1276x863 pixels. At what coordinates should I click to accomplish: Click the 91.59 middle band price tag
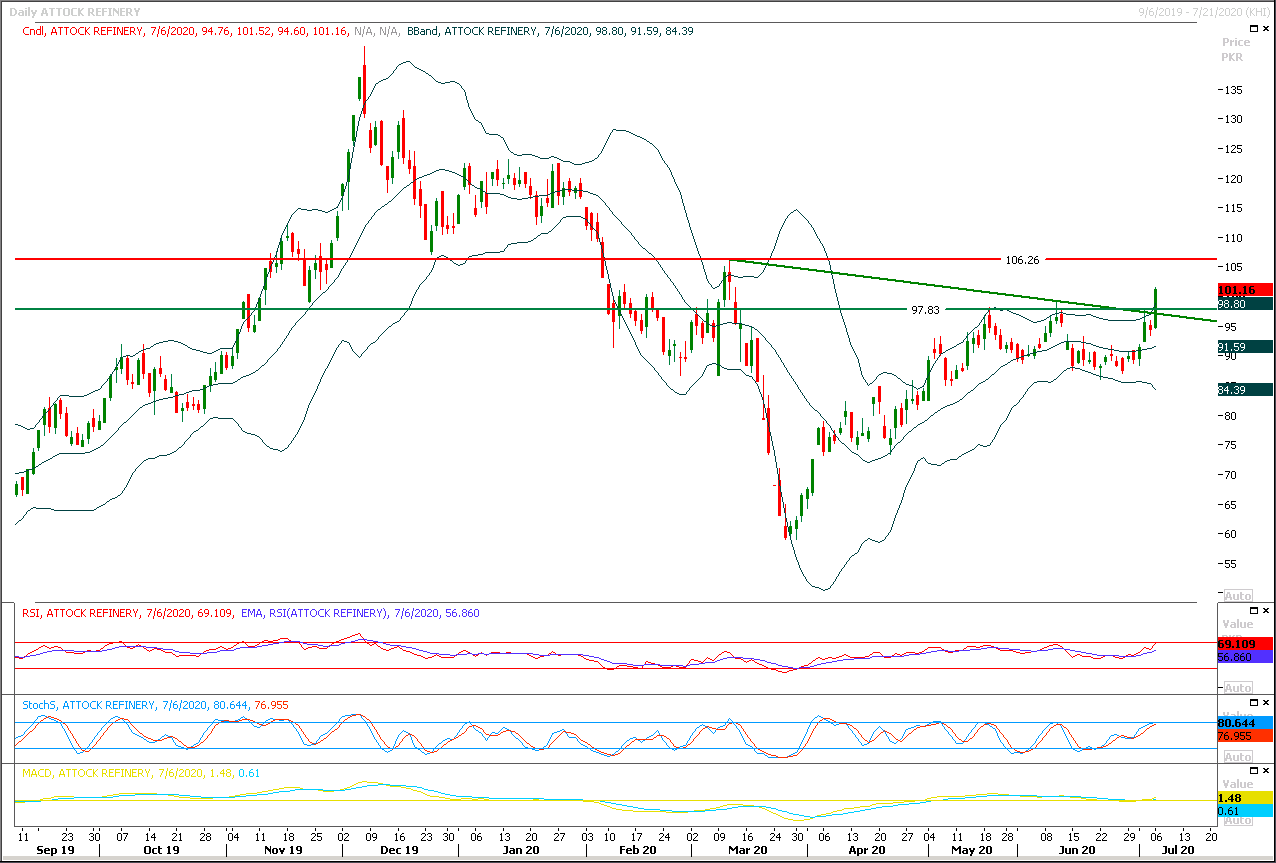tap(1245, 347)
